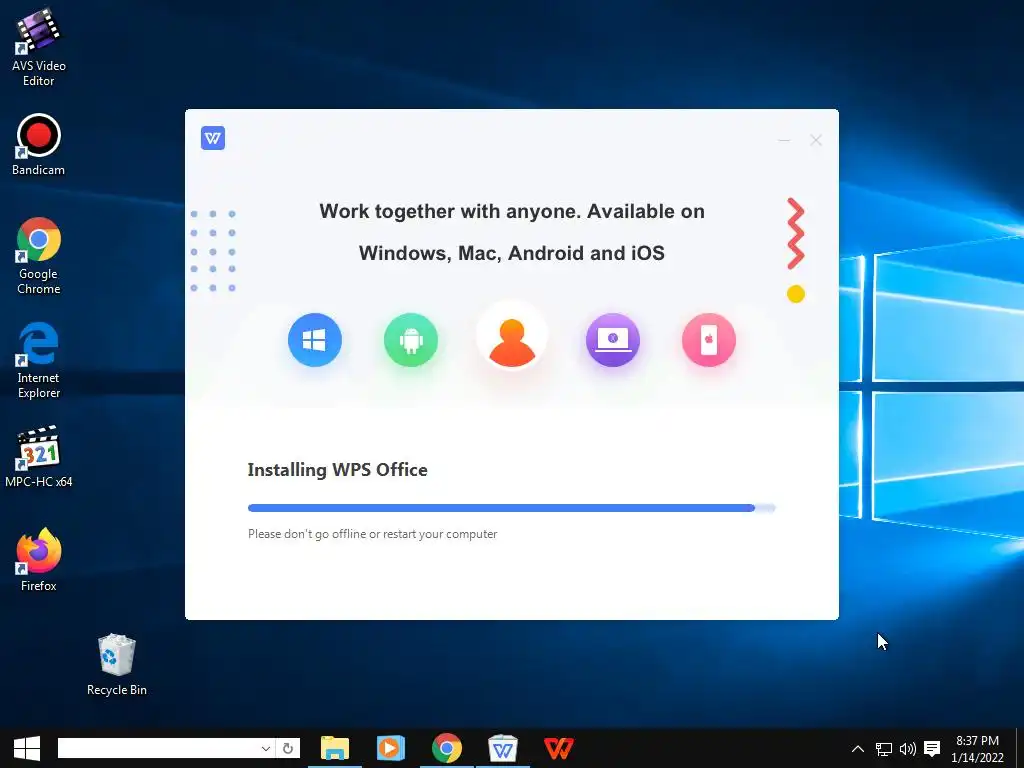Click 'Please don't go offline' notice text

[x=372, y=534]
